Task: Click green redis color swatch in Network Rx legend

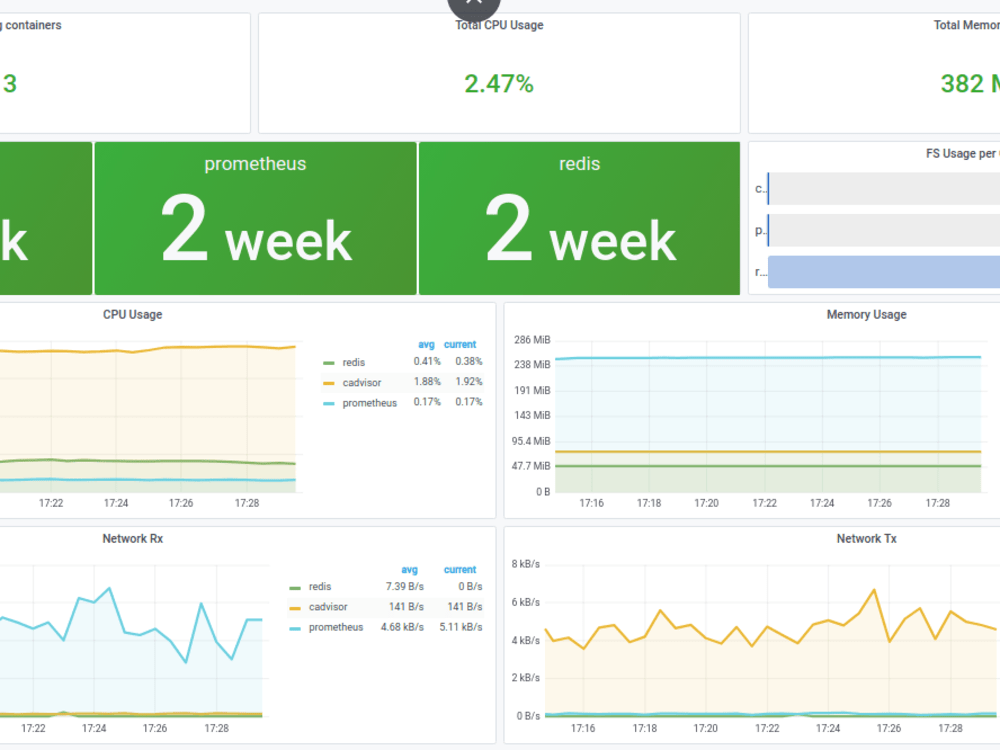Action: [295, 587]
